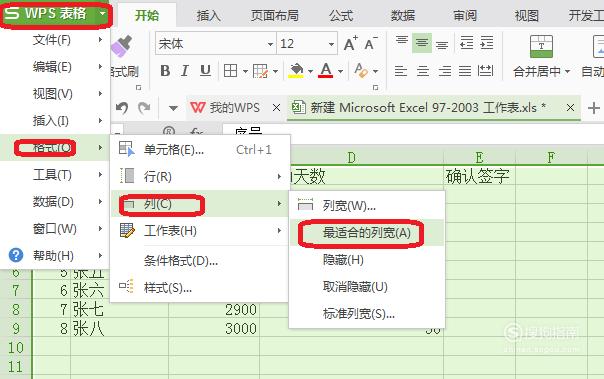
Task: Align text left
Action: coord(401,71)
